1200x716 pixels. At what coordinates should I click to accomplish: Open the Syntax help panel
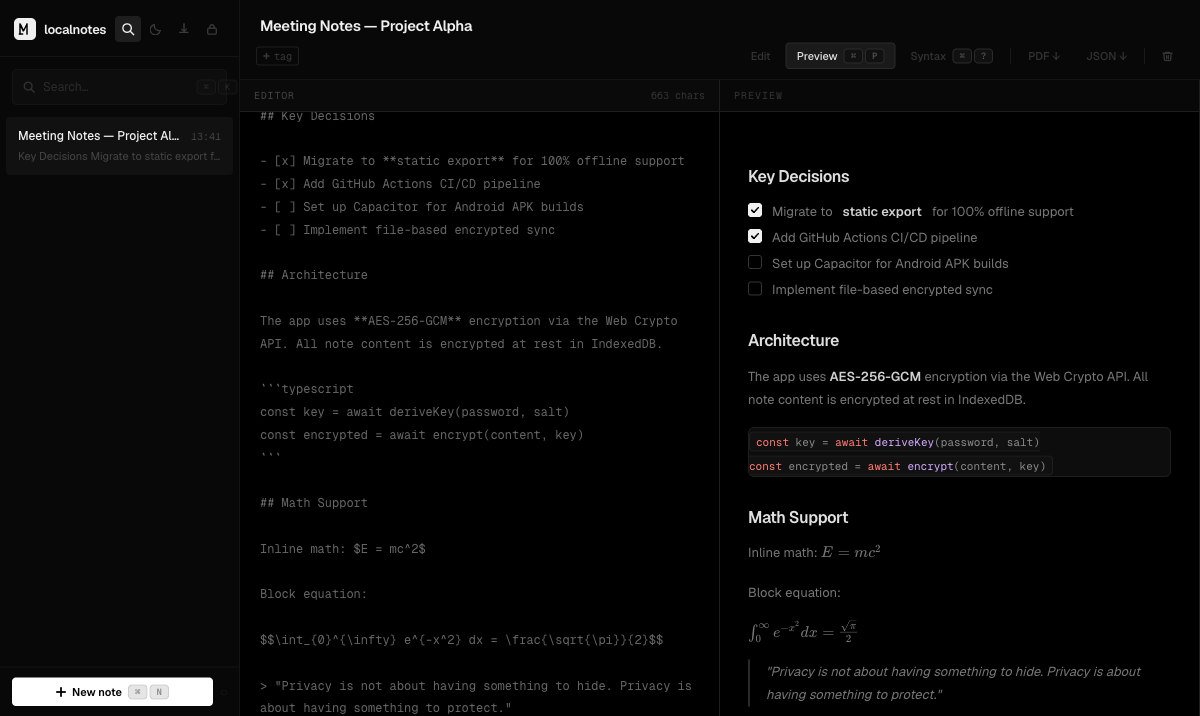click(x=928, y=56)
